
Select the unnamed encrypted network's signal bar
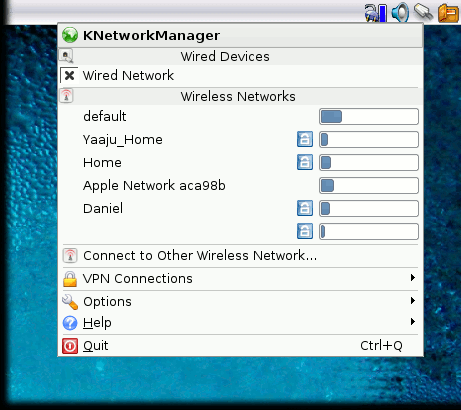[369, 232]
